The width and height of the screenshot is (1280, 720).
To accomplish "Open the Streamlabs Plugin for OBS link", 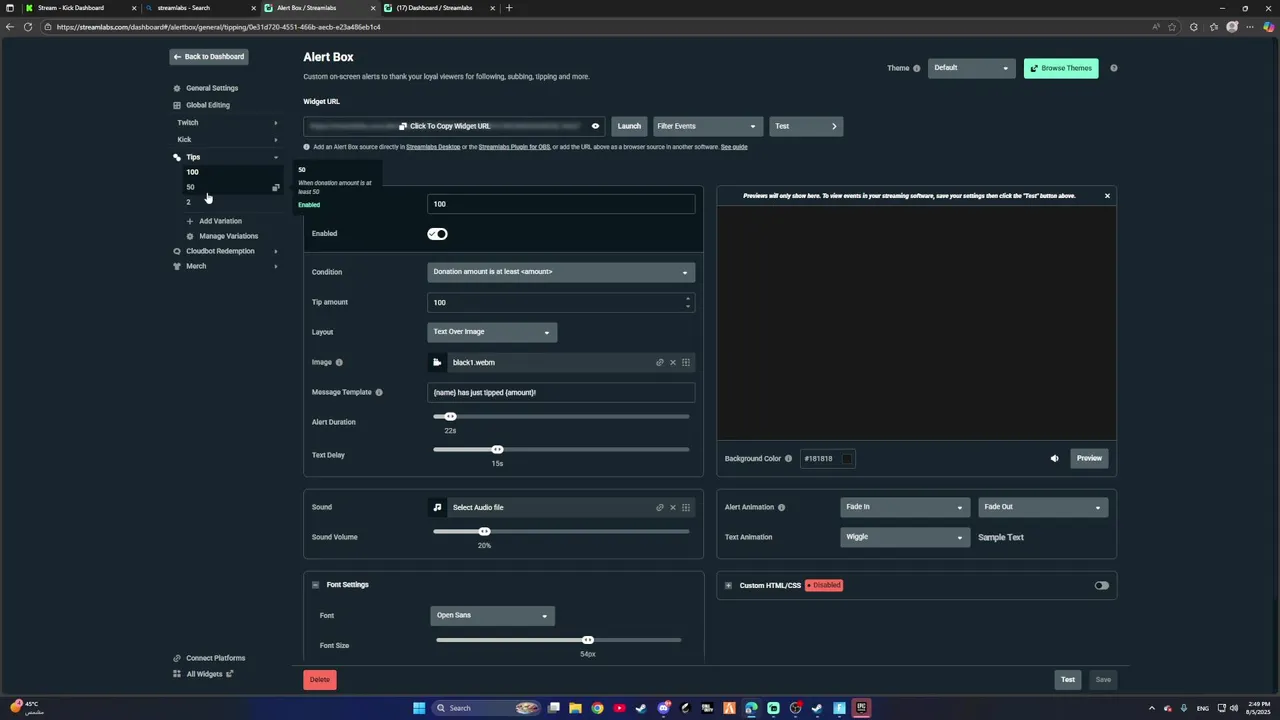I will pyautogui.click(x=514, y=147).
